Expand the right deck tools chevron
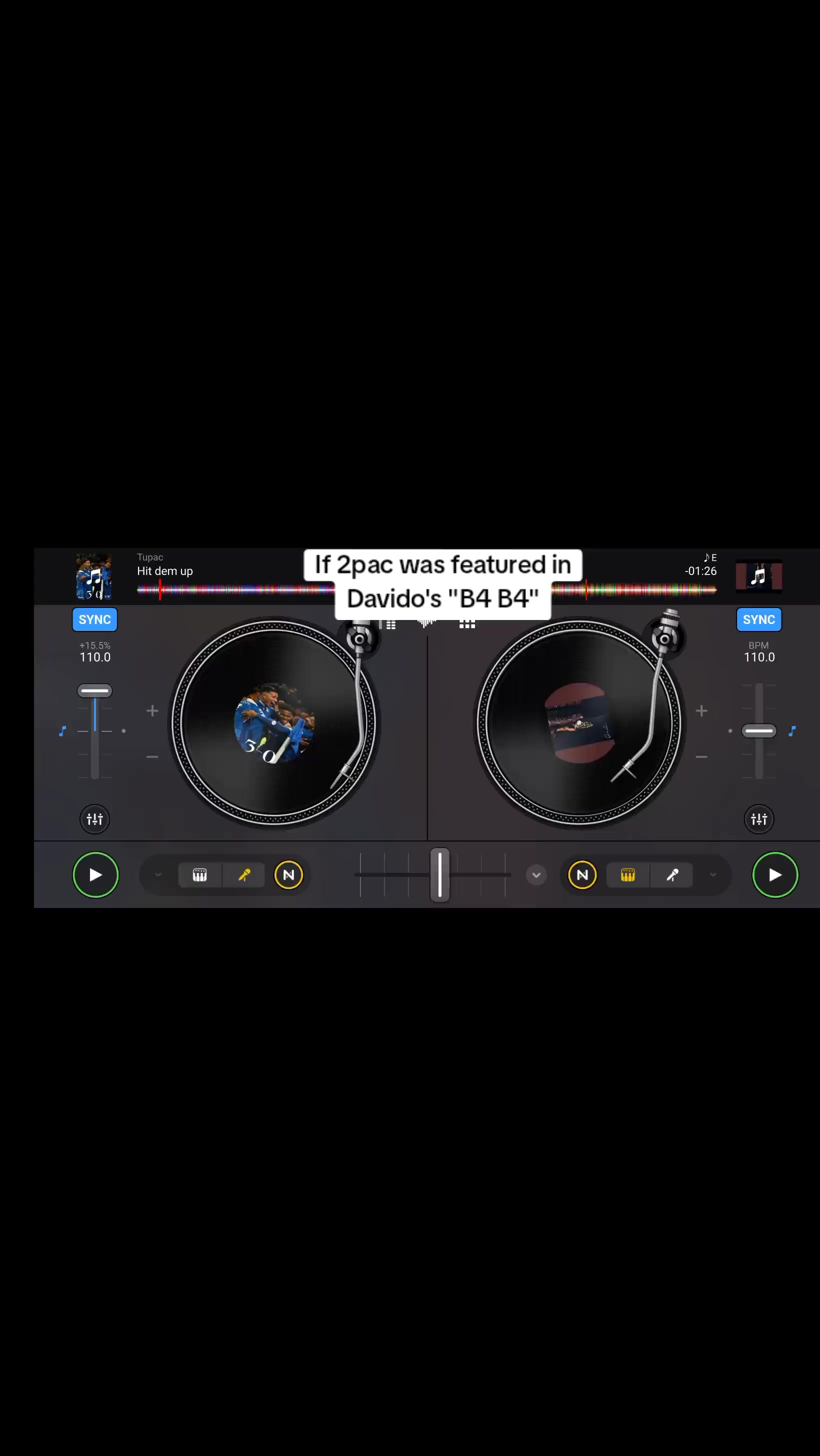This screenshot has width=820, height=1456. click(713, 875)
